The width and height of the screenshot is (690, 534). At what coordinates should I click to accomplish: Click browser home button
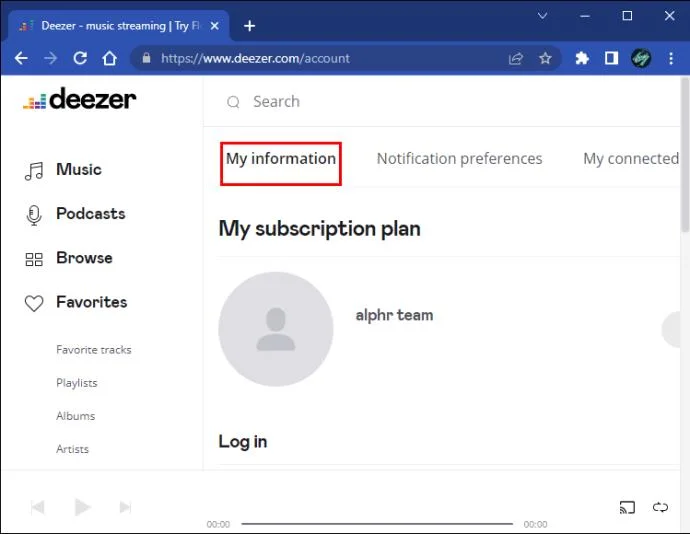(110, 58)
